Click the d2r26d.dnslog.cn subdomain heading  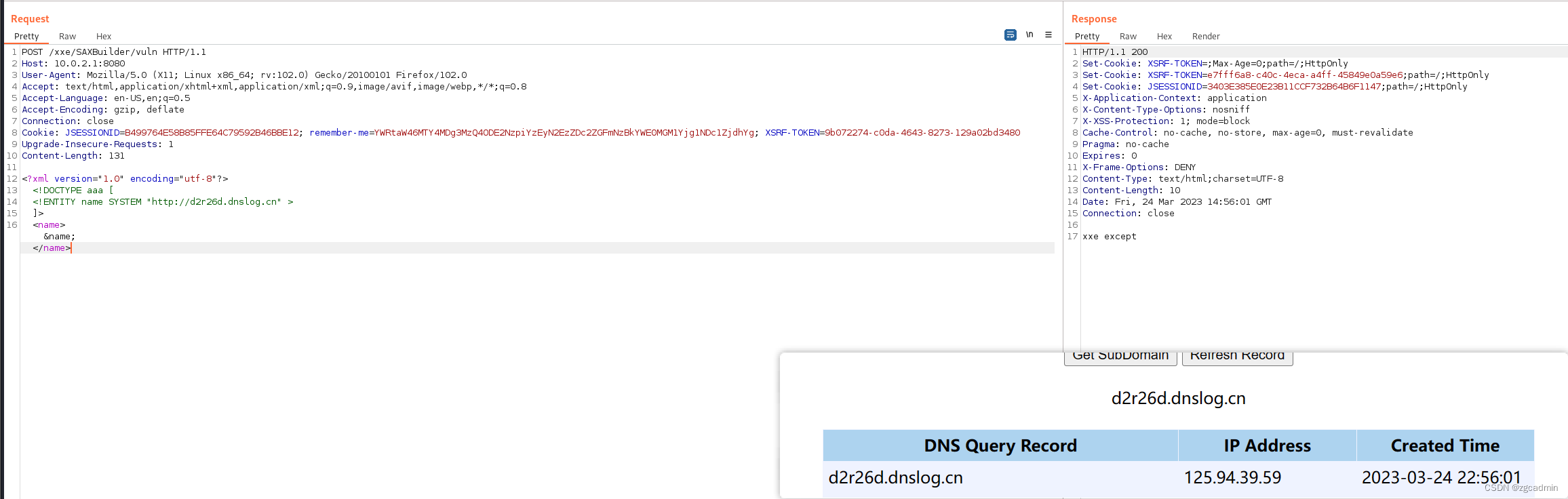[x=1178, y=399]
